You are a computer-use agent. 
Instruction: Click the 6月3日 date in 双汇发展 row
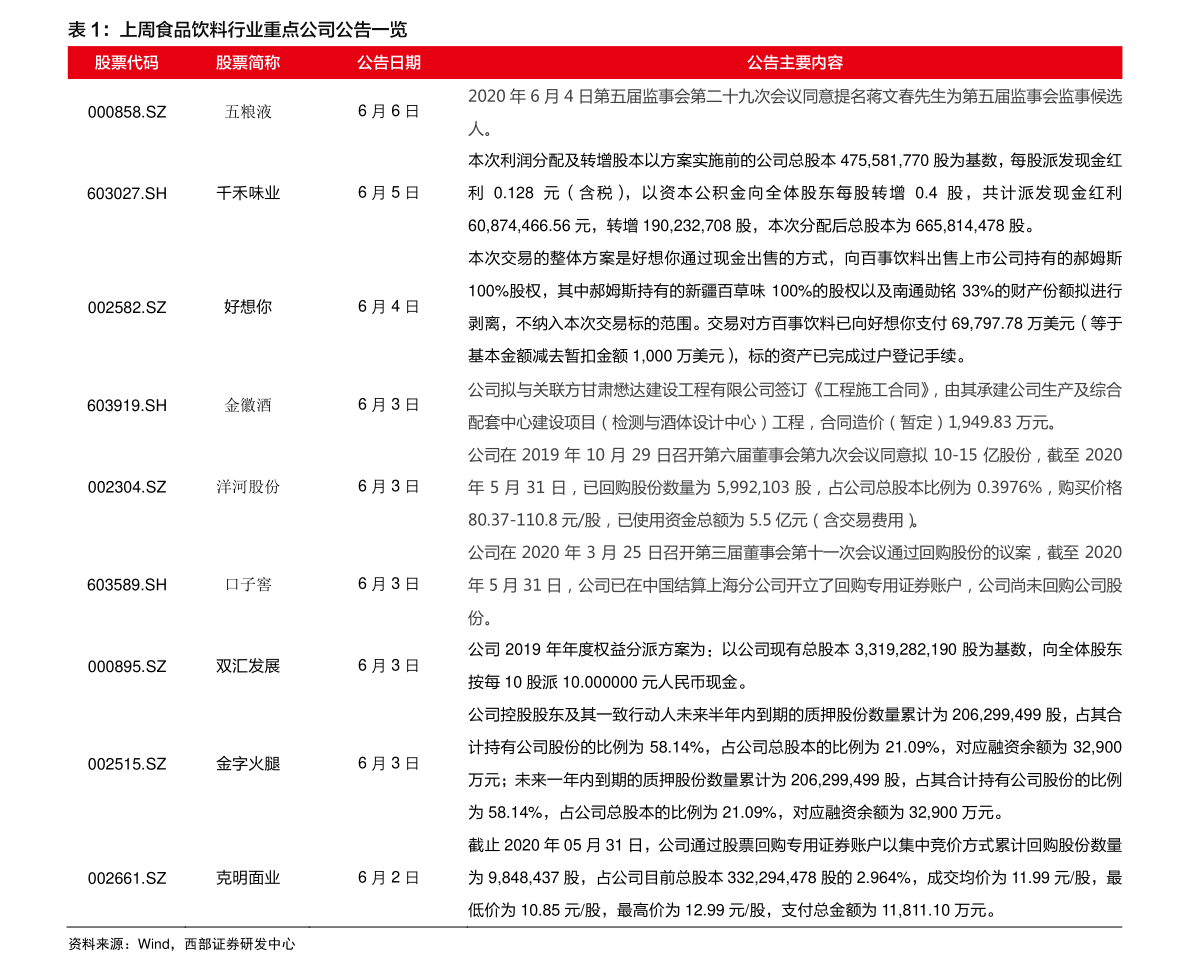tap(389, 665)
